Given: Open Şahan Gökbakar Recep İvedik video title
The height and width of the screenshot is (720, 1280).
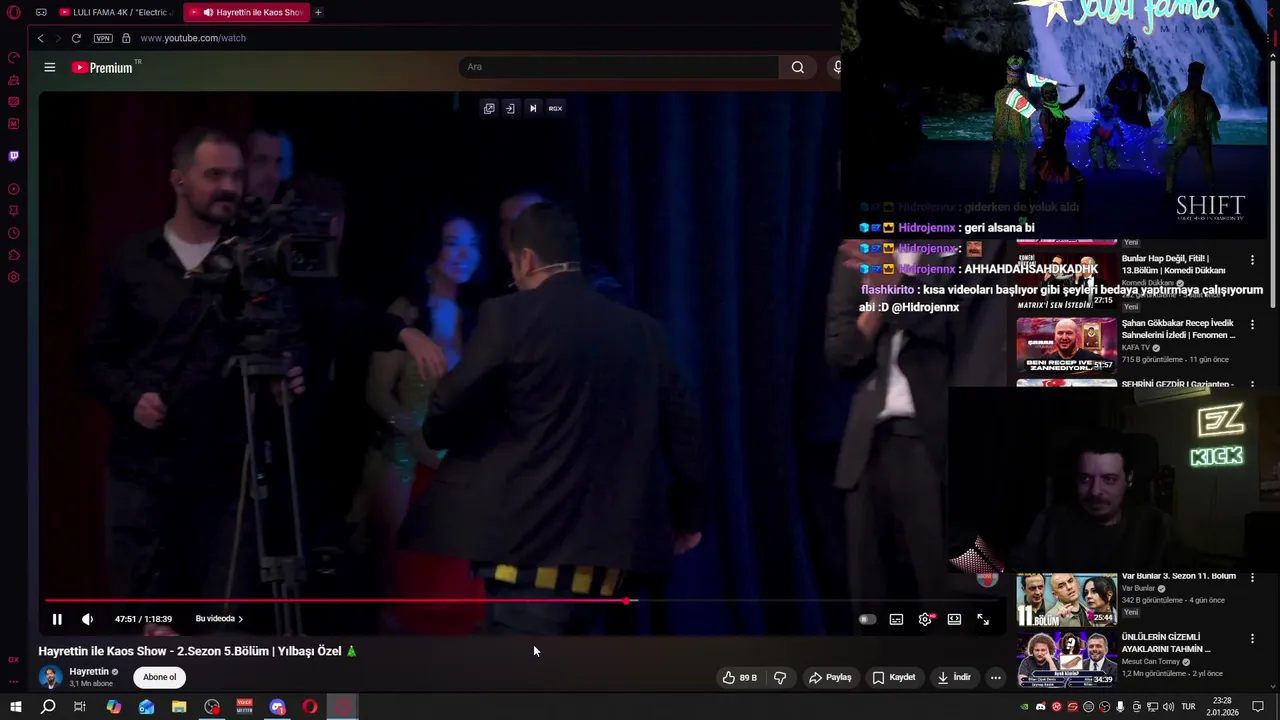Looking at the screenshot, I should point(1178,329).
